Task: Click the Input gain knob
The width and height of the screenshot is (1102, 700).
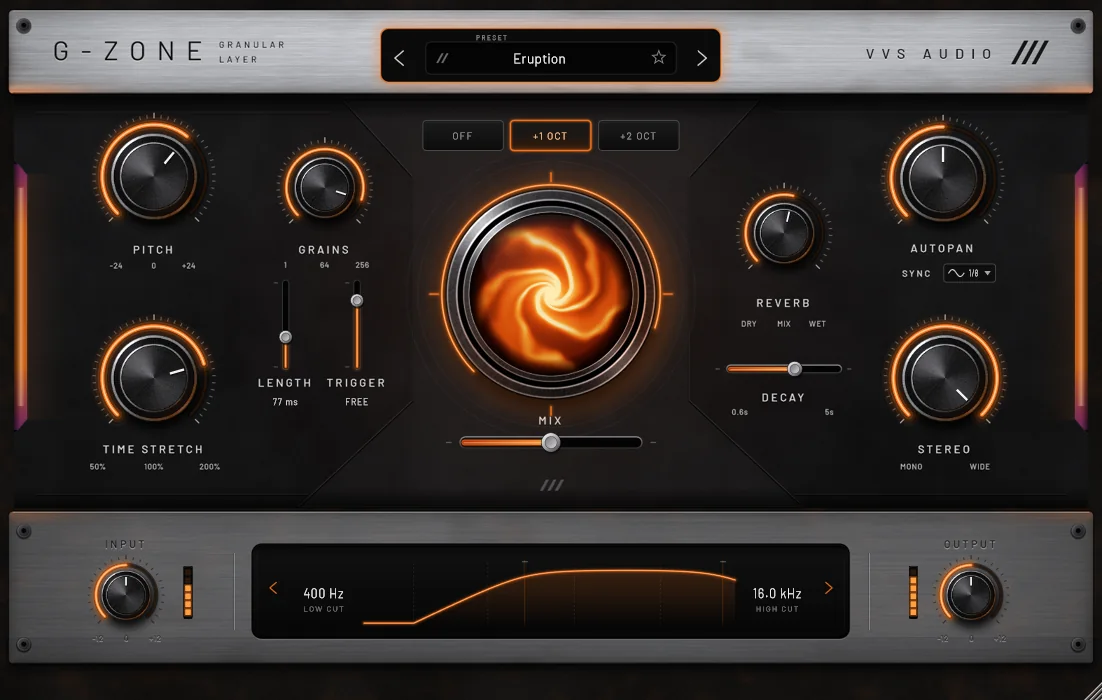Action: pos(127,595)
